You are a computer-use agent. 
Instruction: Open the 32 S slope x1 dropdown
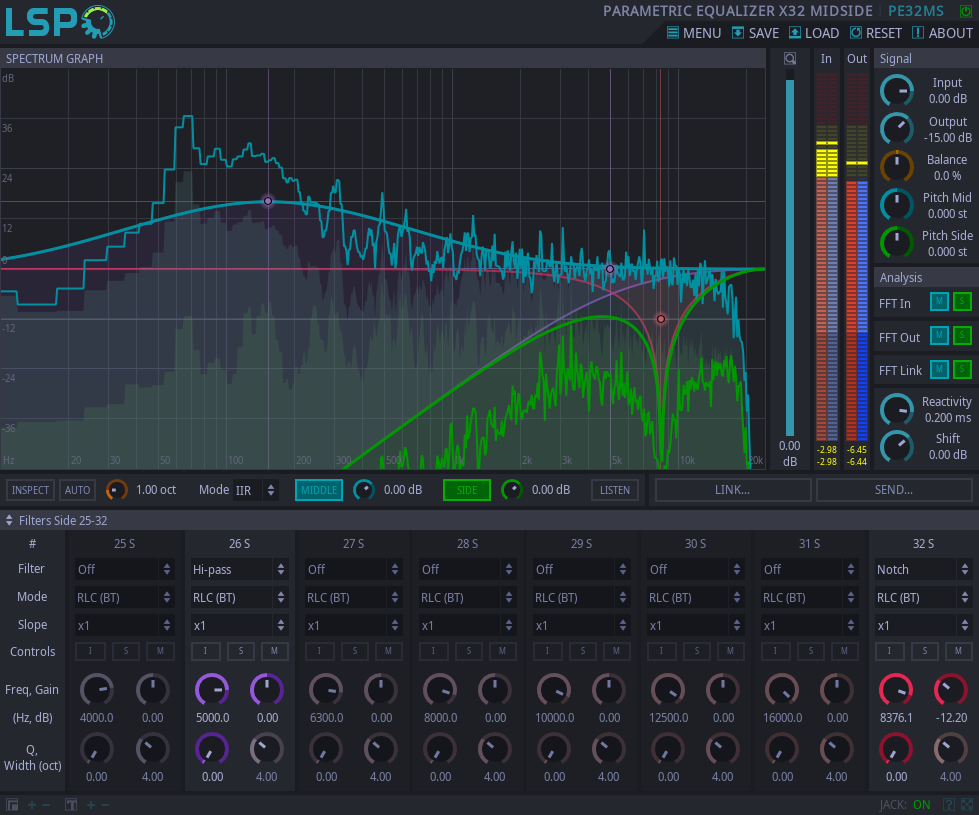(923, 625)
